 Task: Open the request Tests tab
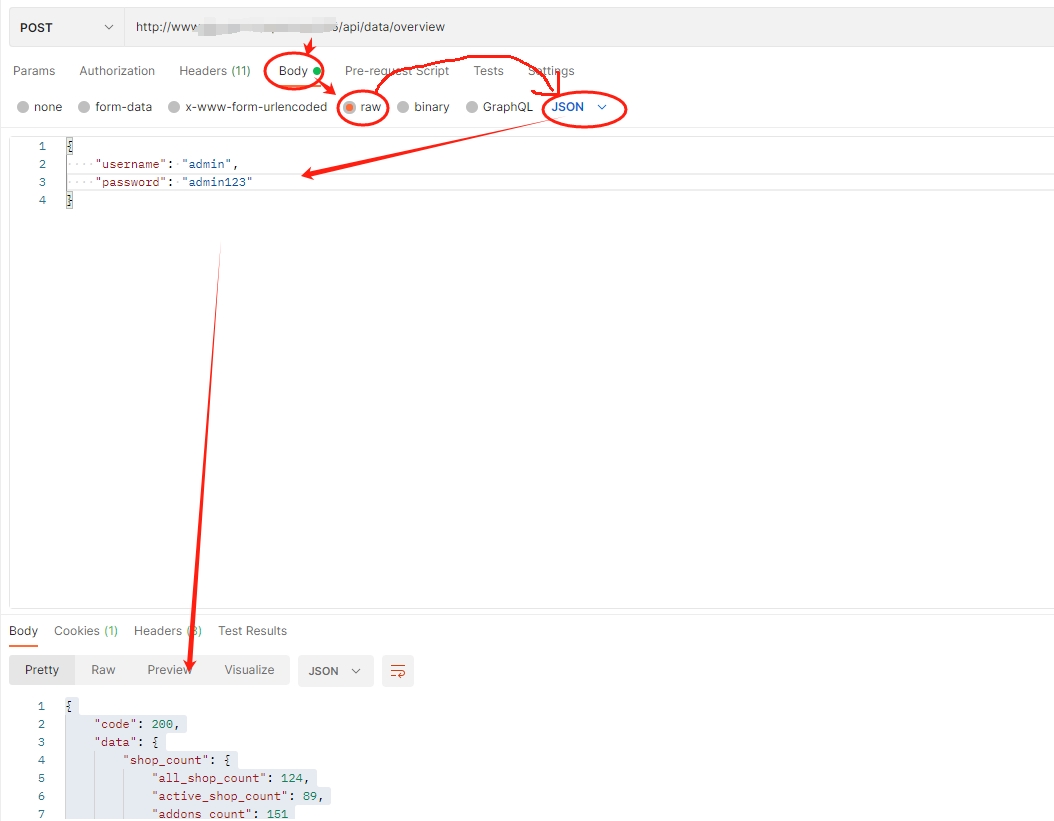[x=488, y=71]
